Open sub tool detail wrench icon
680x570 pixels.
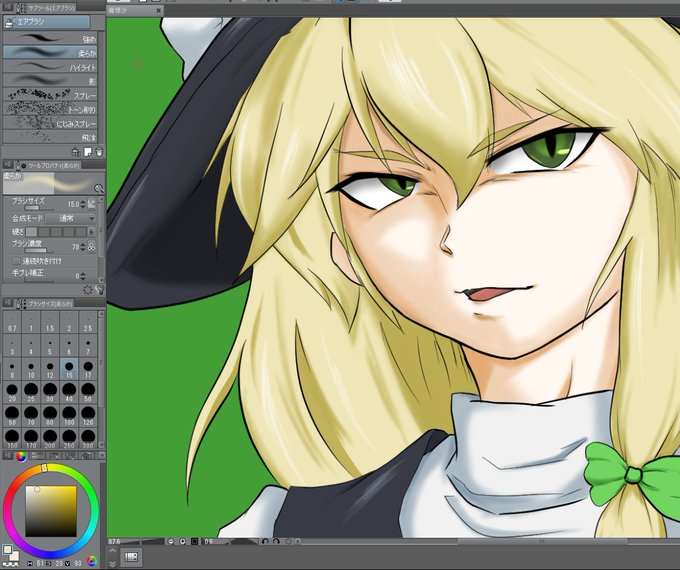pos(99,290)
